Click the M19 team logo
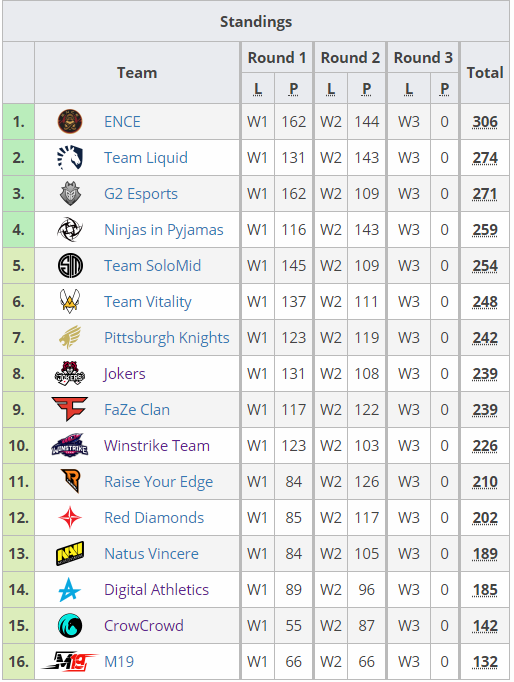 70,662
